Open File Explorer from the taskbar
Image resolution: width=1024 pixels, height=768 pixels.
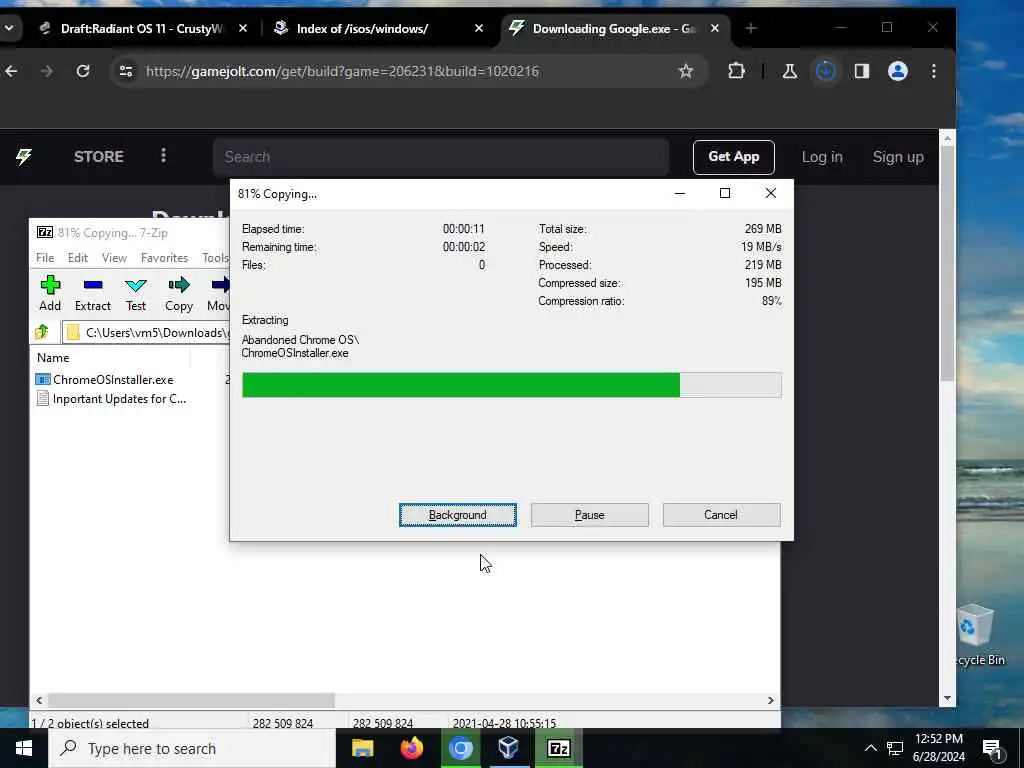[362, 748]
